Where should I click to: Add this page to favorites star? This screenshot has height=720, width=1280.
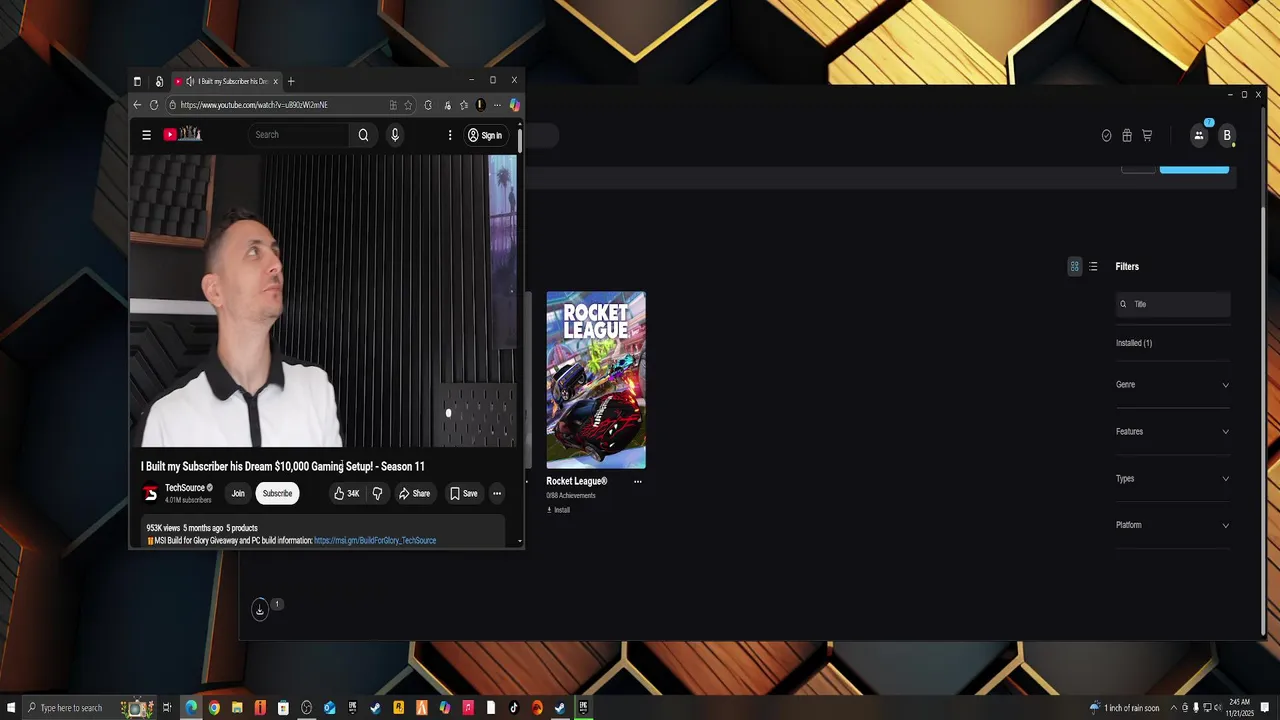408,105
